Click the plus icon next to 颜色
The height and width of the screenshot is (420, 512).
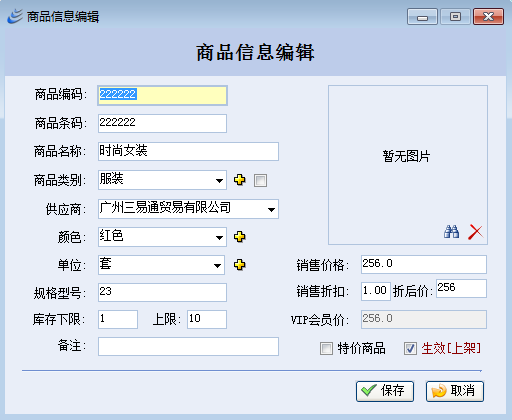pyautogui.click(x=240, y=237)
